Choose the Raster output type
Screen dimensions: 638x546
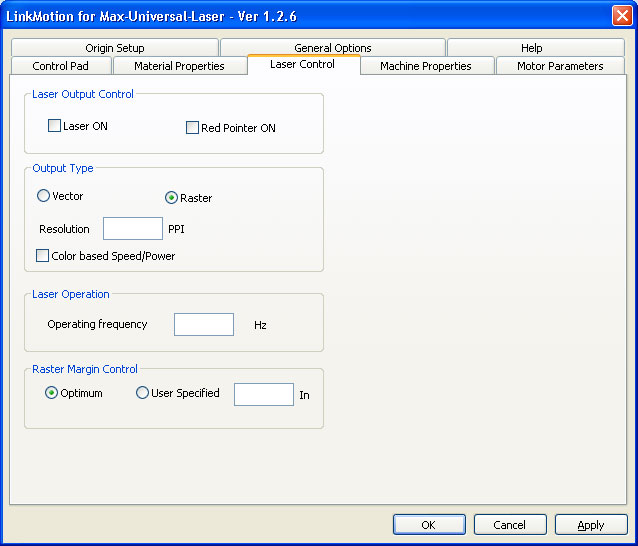click(x=171, y=198)
